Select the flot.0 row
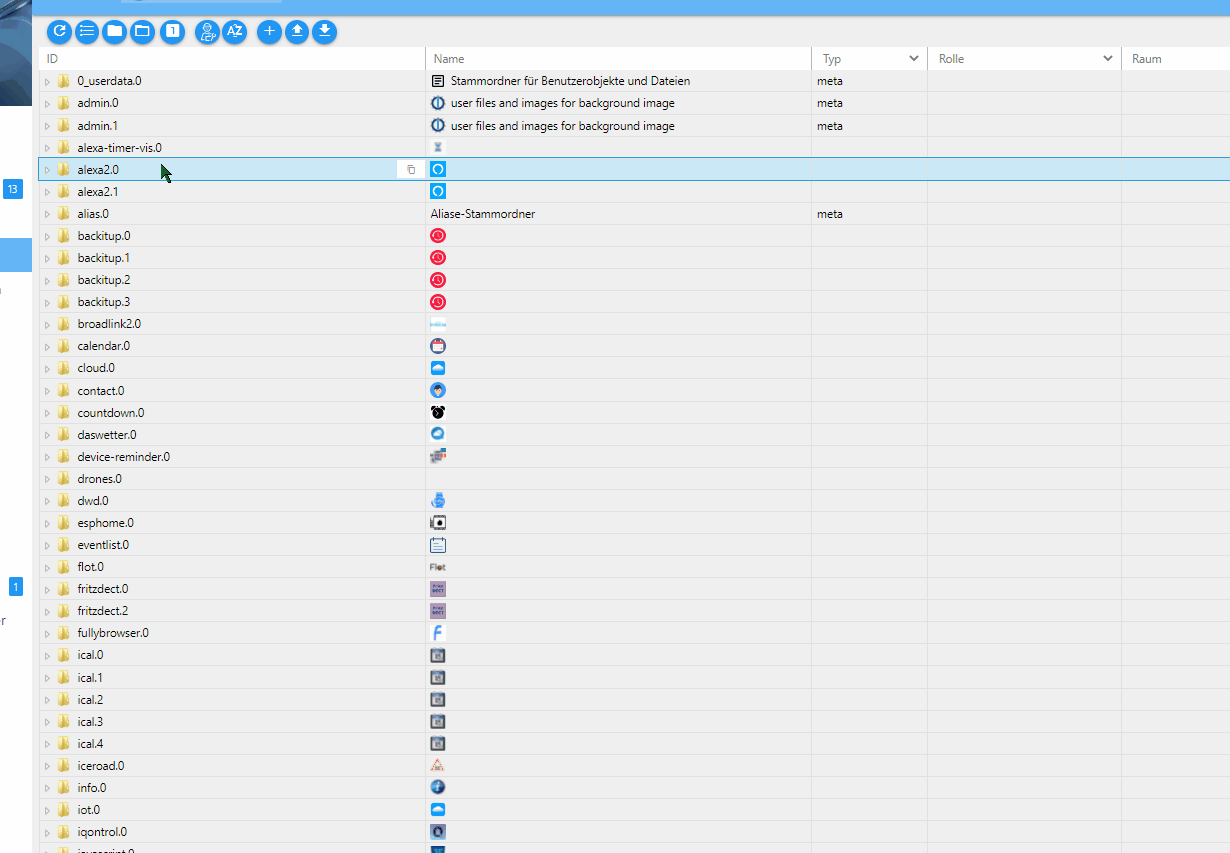The image size is (1230, 853). [634, 567]
